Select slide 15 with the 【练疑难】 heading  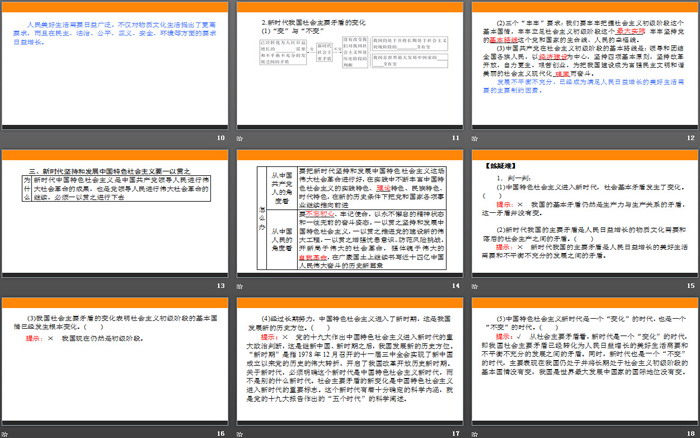click(584, 211)
